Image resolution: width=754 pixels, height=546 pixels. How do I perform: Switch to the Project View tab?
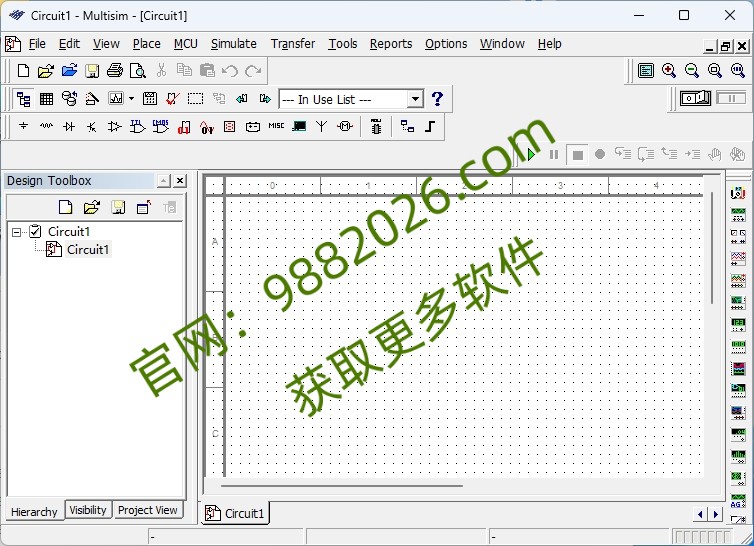pyautogui.click(x=148, y=510)
